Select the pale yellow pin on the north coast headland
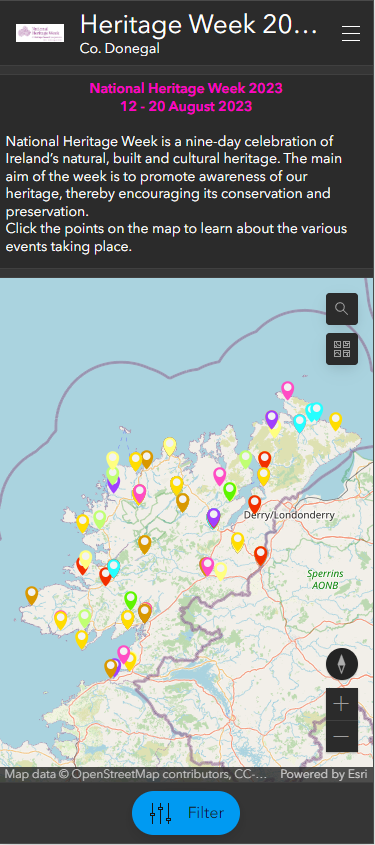 pyautogui.click(x=170, y=446)
